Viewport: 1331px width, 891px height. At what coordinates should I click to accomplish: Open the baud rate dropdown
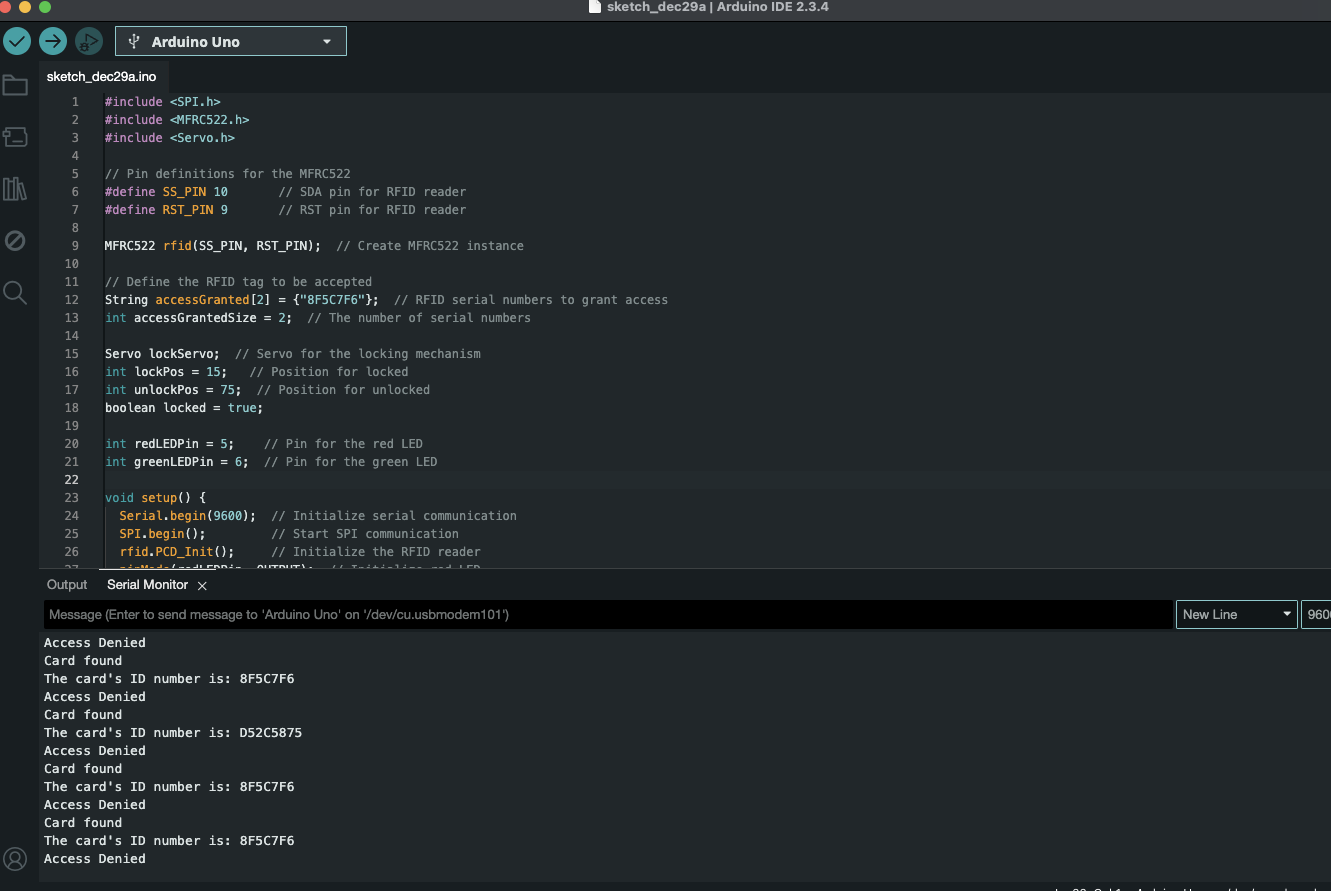pos(1315,615)
